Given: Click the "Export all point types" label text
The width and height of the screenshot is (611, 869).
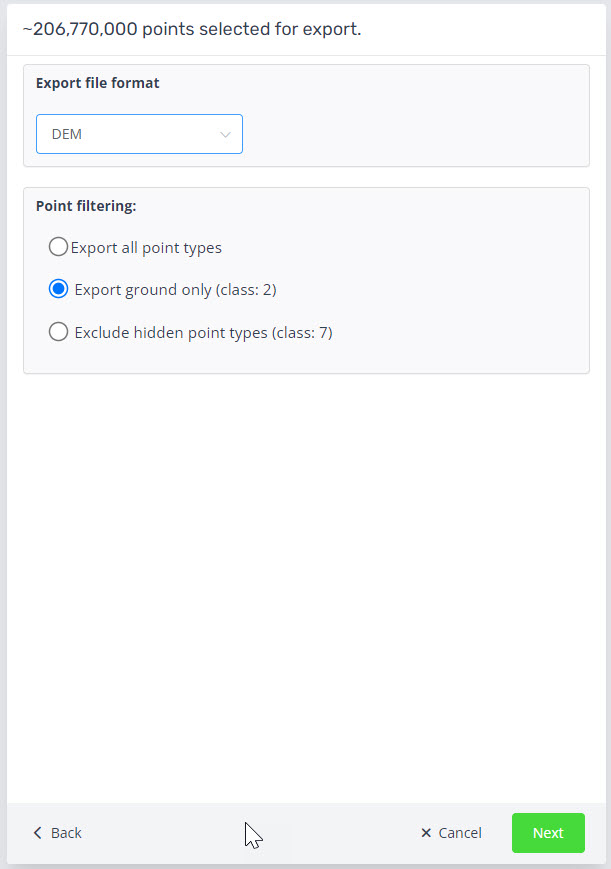Looking at the screenshot, I should pyautogui.click(x=145, y=247).
